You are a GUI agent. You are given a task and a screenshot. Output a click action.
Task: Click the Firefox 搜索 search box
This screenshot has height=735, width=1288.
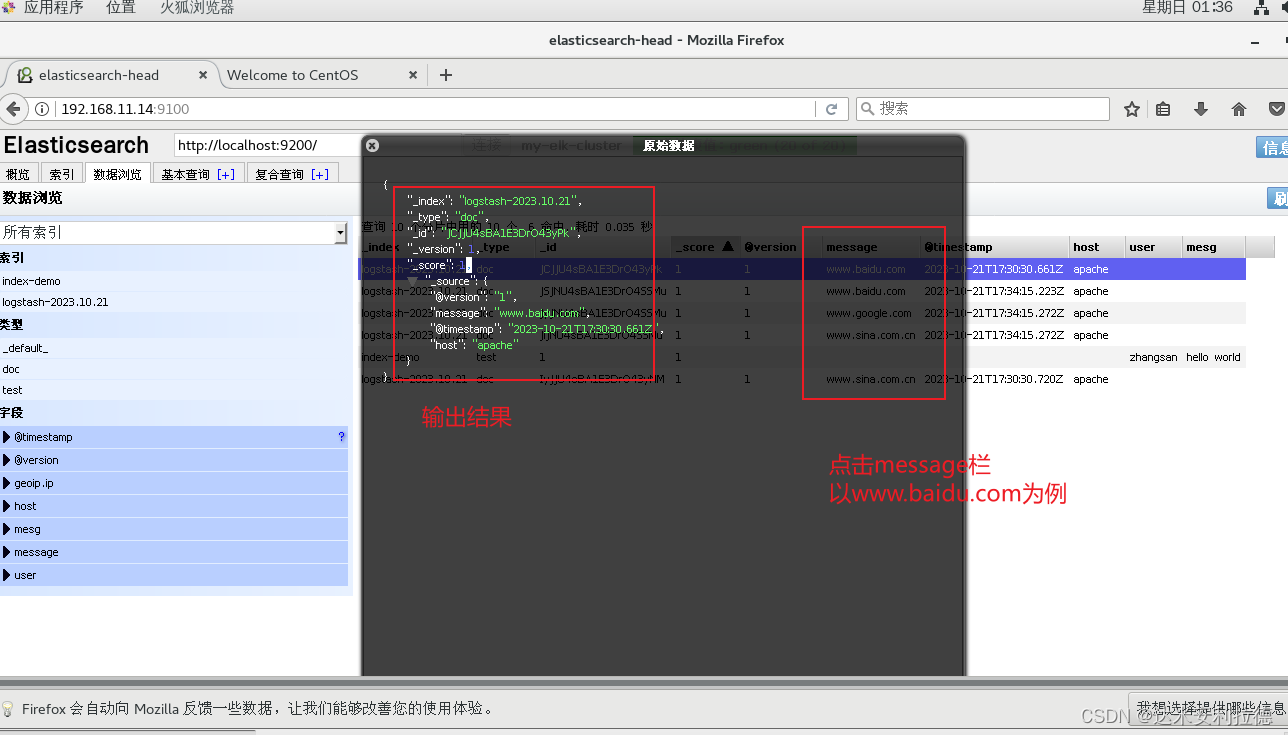pyautogui.click(x=982, y=109)
